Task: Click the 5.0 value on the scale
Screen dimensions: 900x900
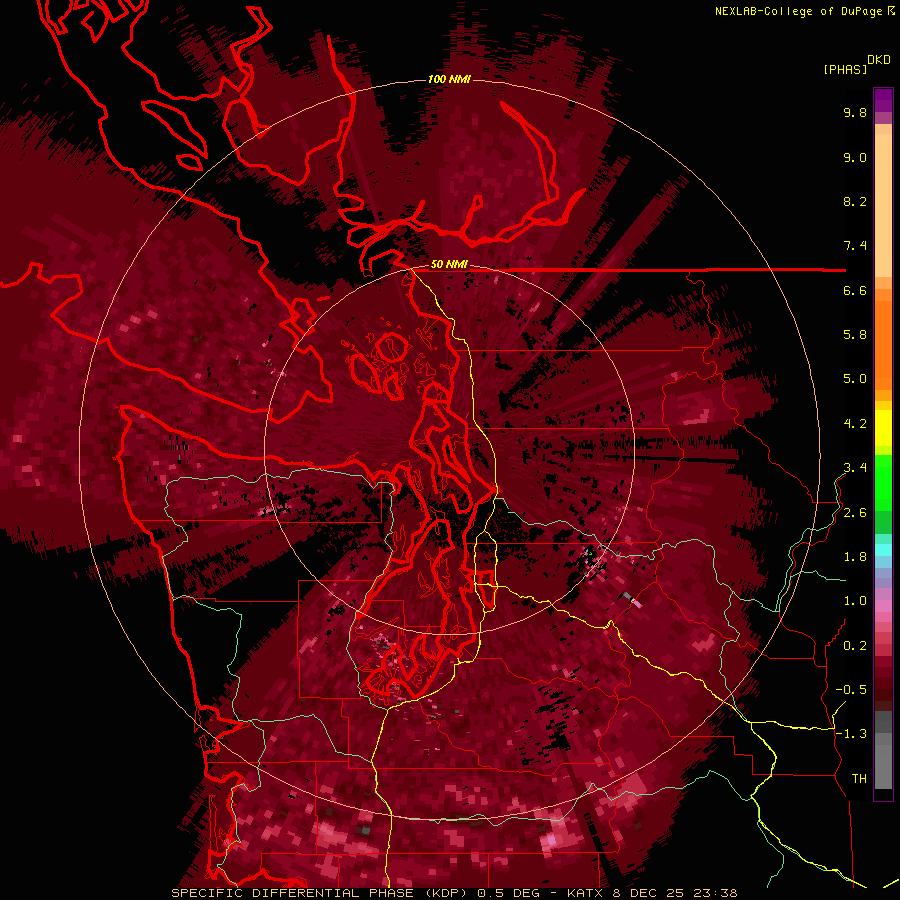Action: 855,379
